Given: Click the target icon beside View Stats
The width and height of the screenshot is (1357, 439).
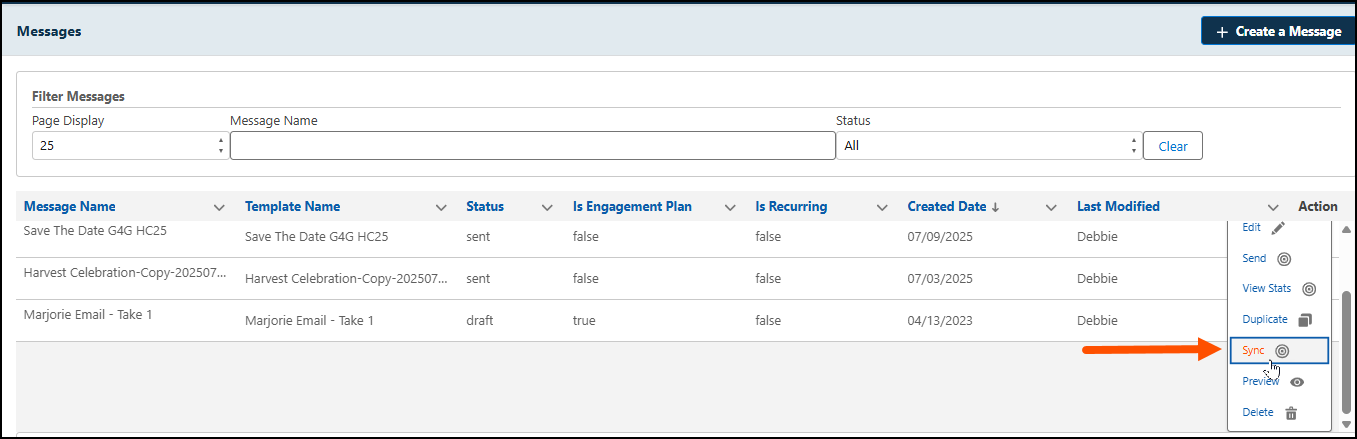Looking at the screenshot, I should pyautogui.click(x=1309, y=289).
